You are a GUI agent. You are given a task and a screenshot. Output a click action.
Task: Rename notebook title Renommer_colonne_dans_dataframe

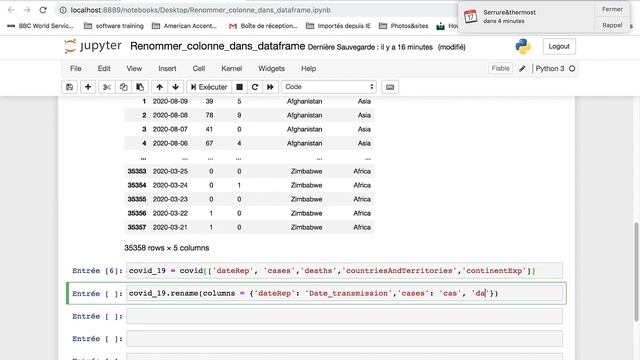218,46
